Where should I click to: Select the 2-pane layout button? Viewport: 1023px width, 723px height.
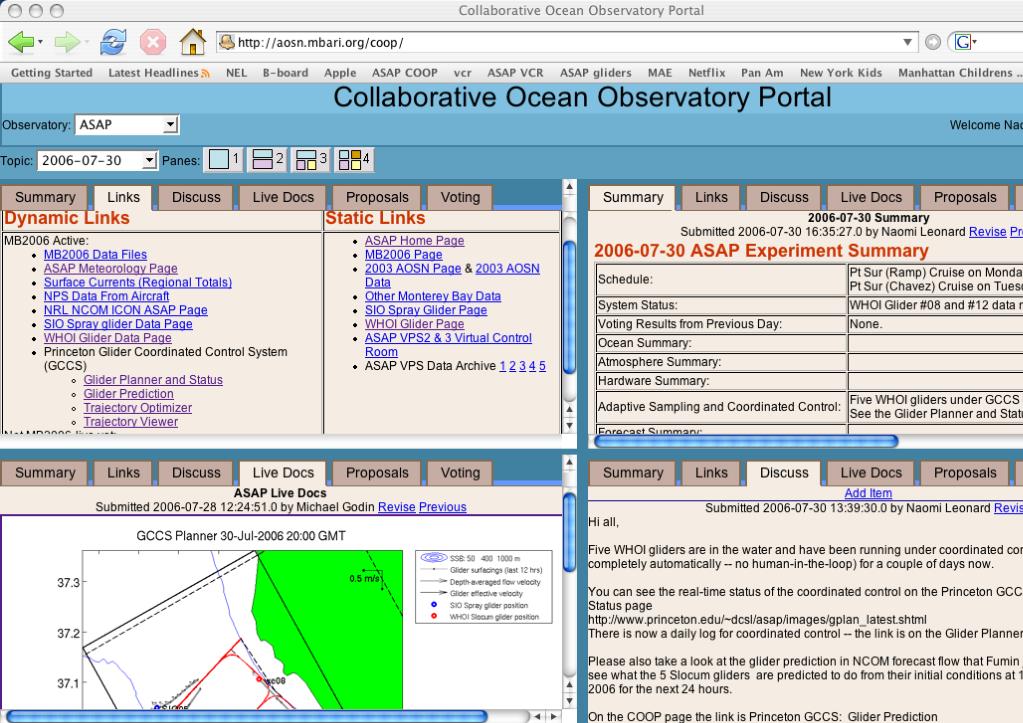click(267, 159)
